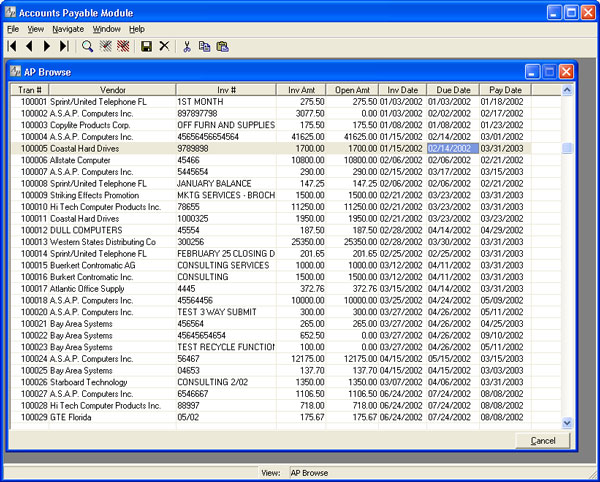Viewport: 600px width, 482px height.
Task: Select vendor Allstate Computer
Action: (80, 160)
